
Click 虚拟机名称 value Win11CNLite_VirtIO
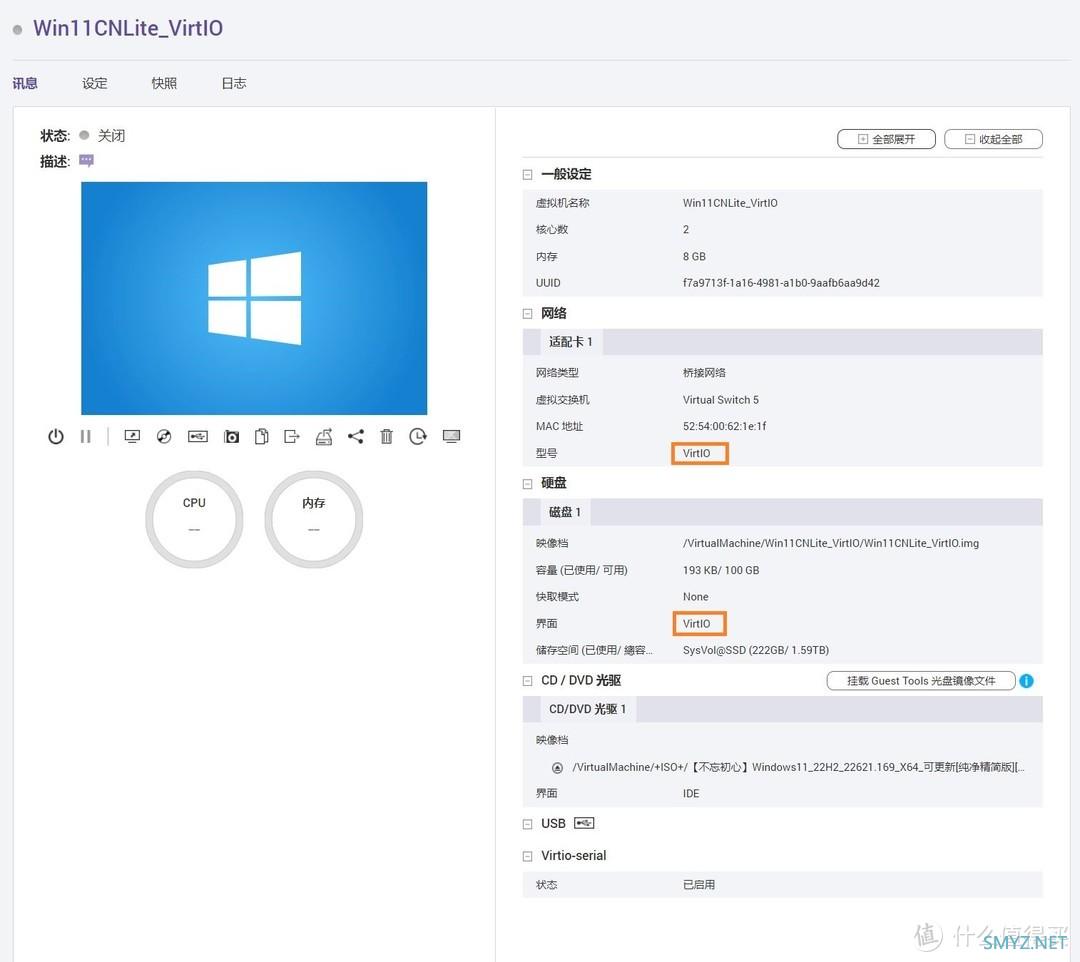point(730,202)
